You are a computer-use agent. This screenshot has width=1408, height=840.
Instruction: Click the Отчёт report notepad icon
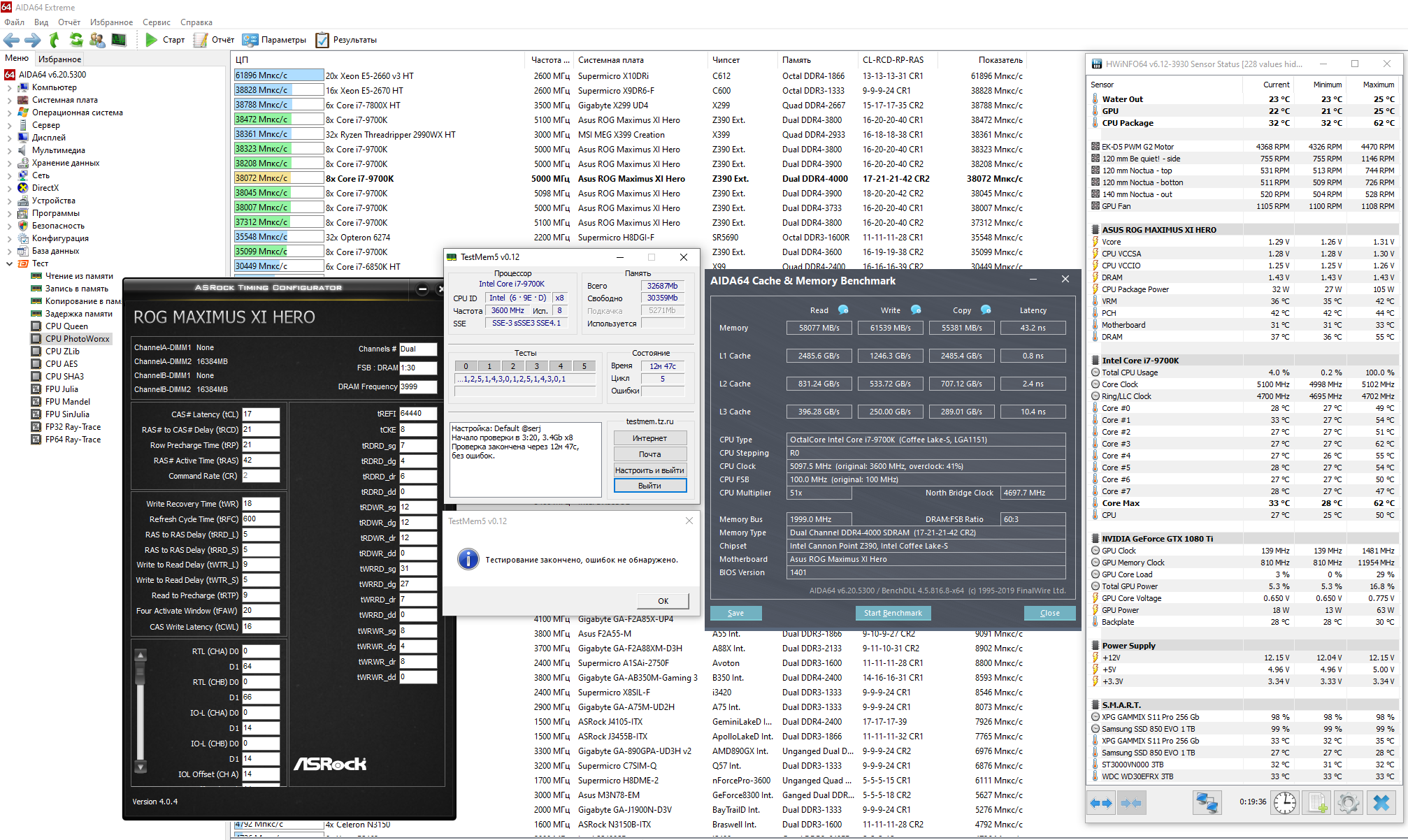tap(201, 40)
